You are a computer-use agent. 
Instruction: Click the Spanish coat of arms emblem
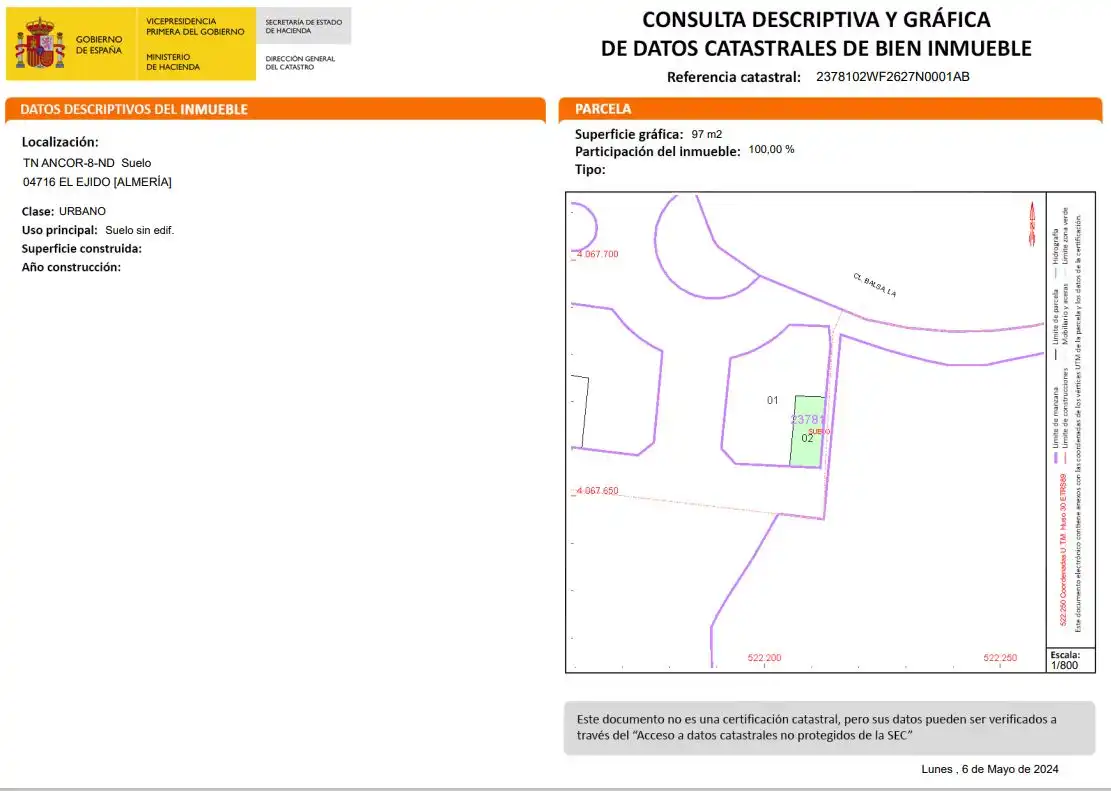tap(40, 44)
